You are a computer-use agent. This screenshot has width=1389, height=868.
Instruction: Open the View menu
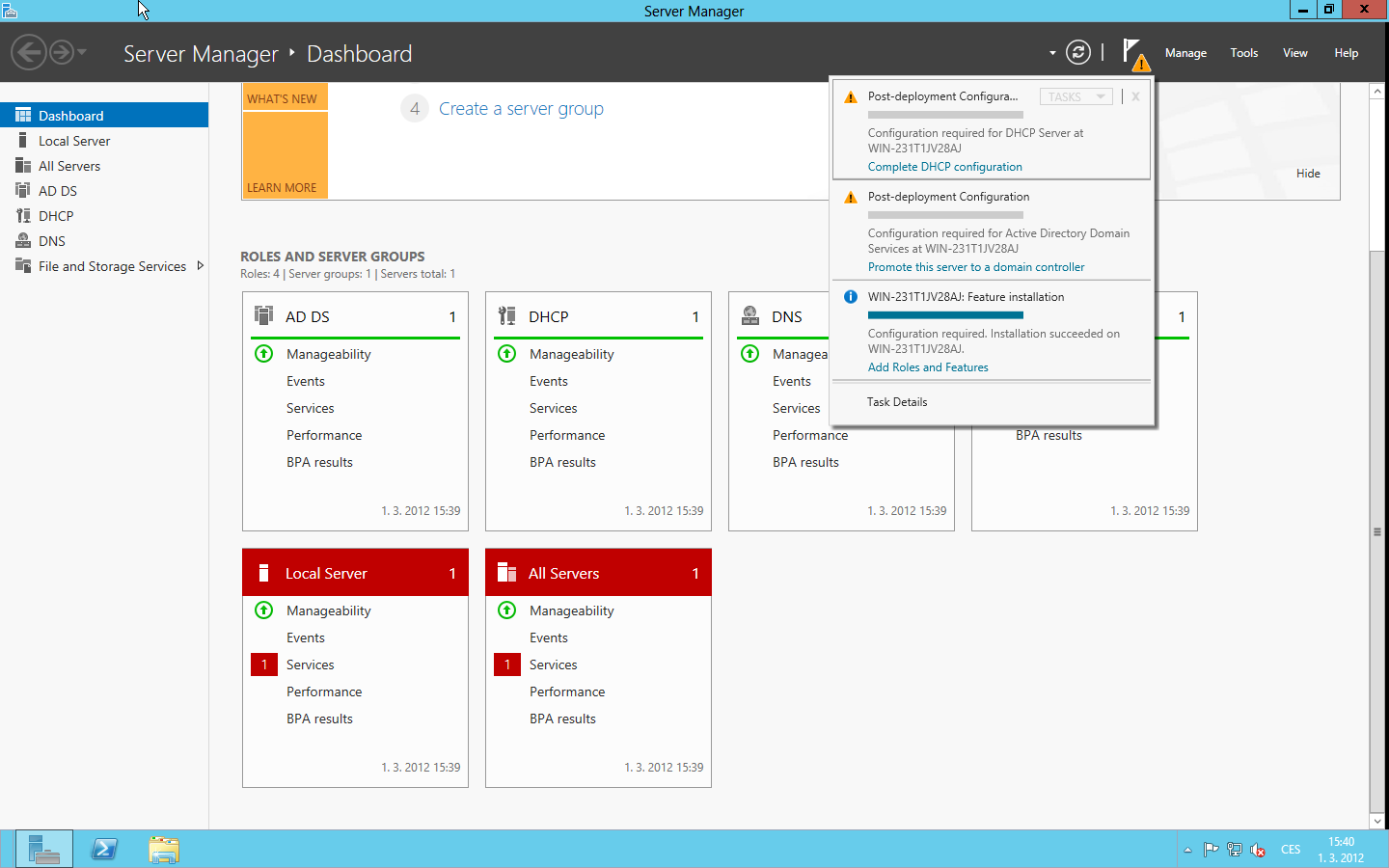click(1294, 53)
